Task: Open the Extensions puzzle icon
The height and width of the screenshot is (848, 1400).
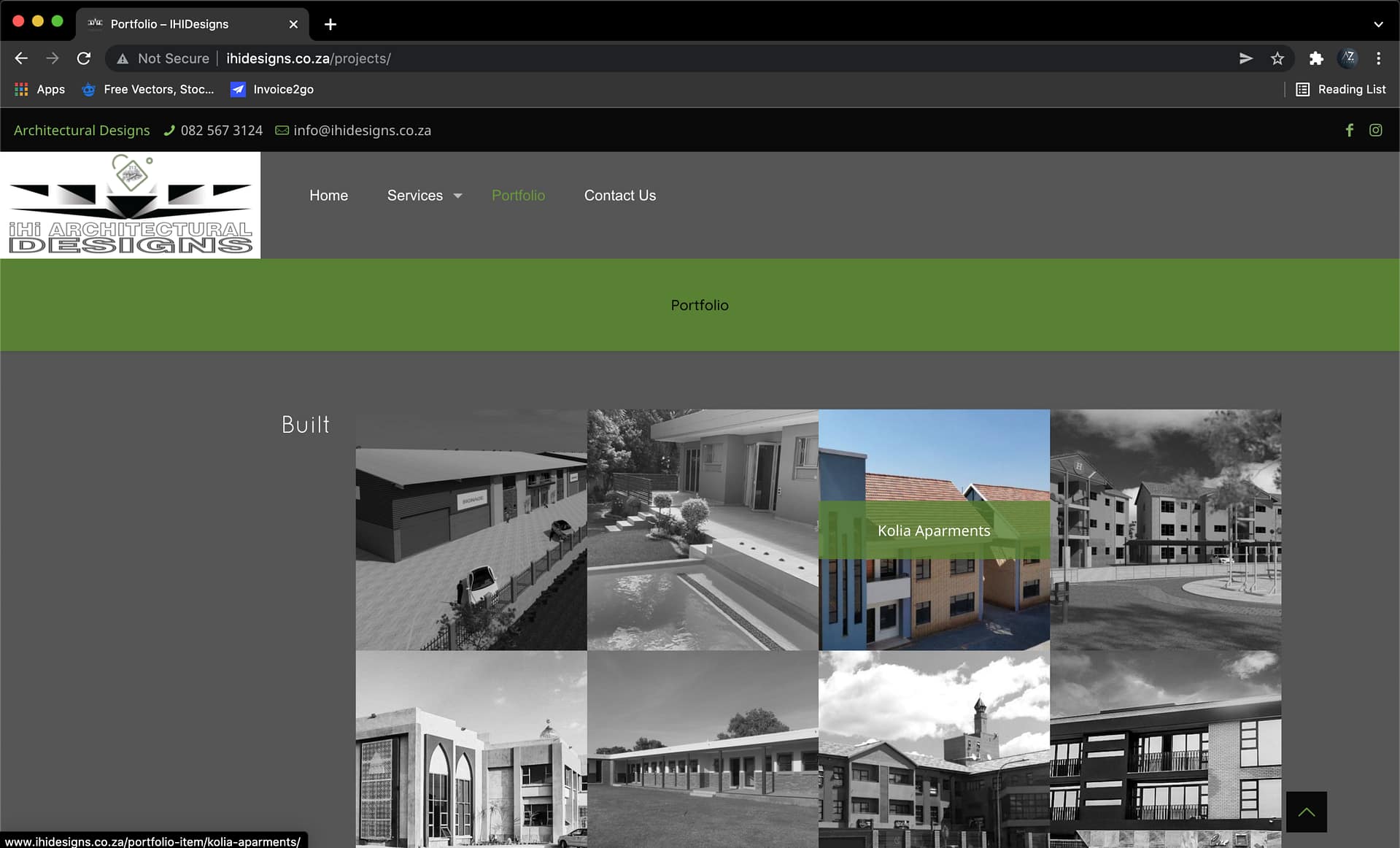Action: pyautogui.click(x=1315, y=58)
